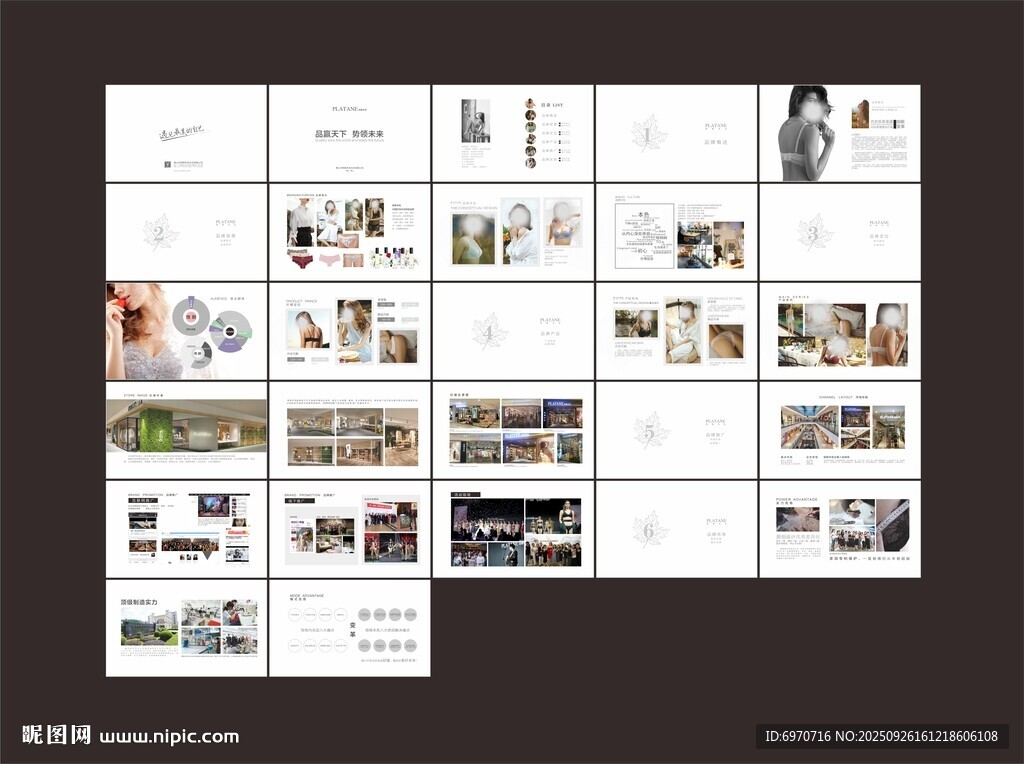The image size is (1024, 764).
Task: Open the Brand Promotion page with grey event panel
Action: tap(349, 529)
